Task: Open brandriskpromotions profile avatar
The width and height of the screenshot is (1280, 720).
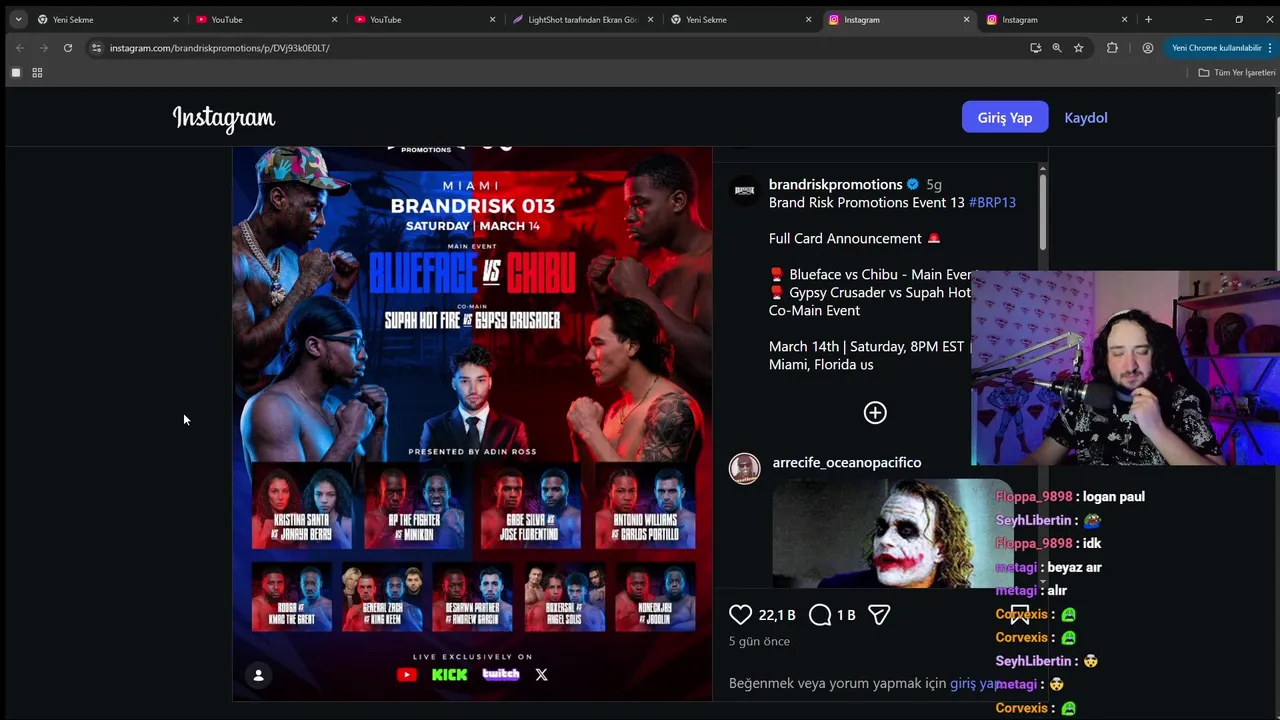Action: pos(745,190)
